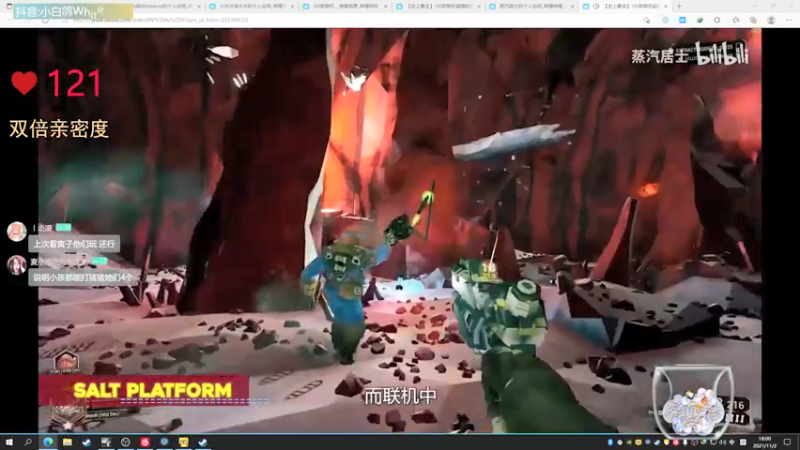Open the Windows Start menu
This screenshot has height=450, width=800.
[9, 442]
